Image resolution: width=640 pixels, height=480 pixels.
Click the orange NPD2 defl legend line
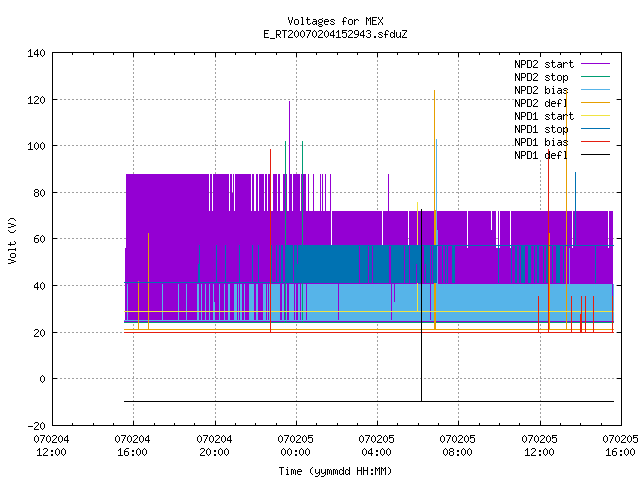coord(596,102)
